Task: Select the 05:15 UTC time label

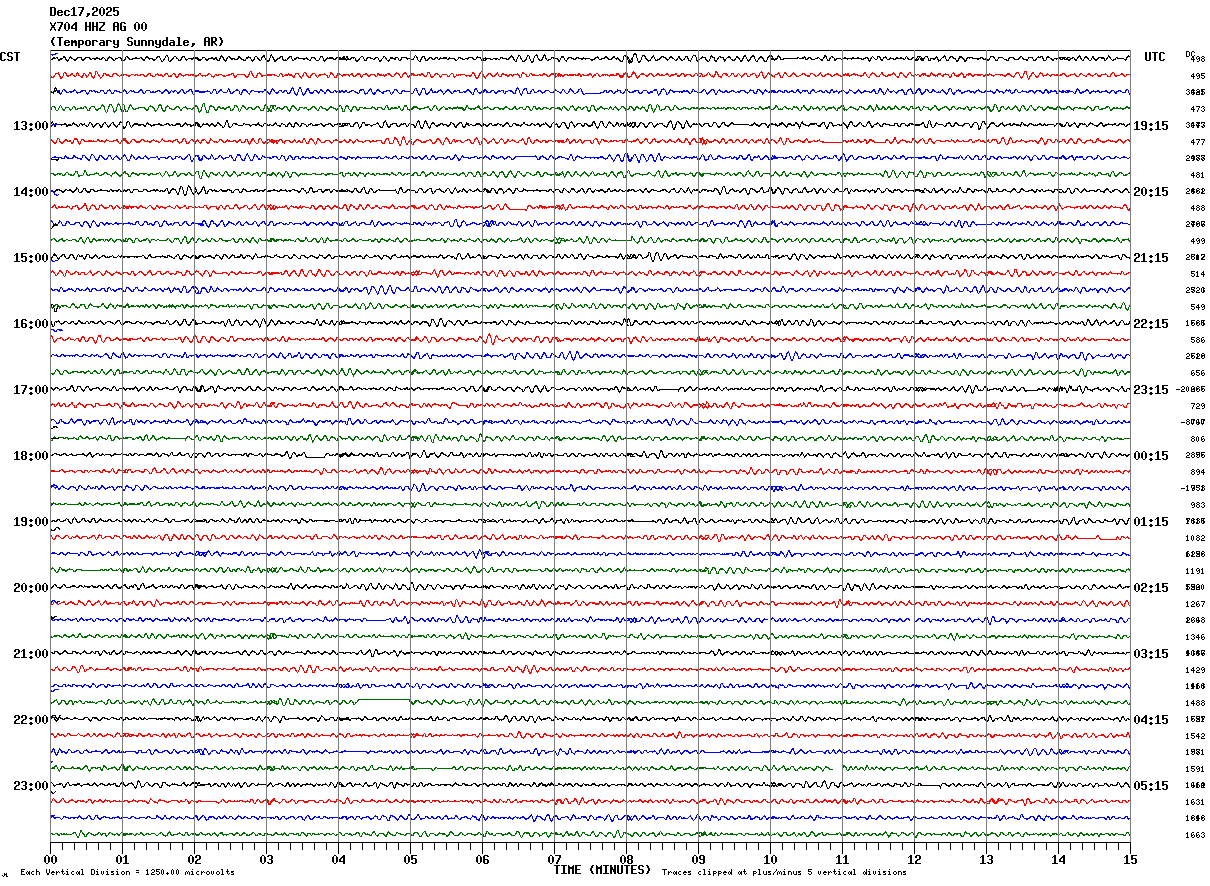Action: coord(1150,786)
